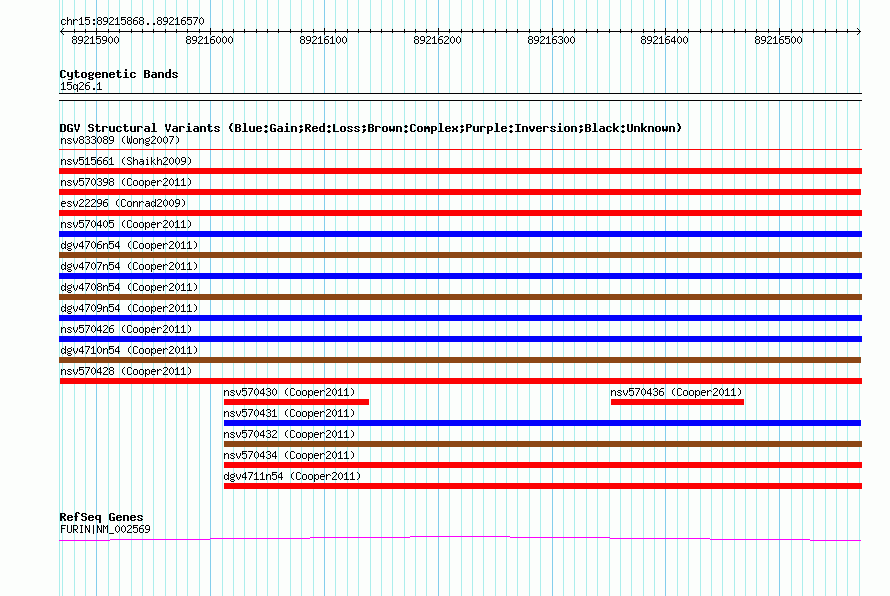The image size is (890, 596).
Task: Click the right arrow of the ruler
Action: click(x=859, y=31)
